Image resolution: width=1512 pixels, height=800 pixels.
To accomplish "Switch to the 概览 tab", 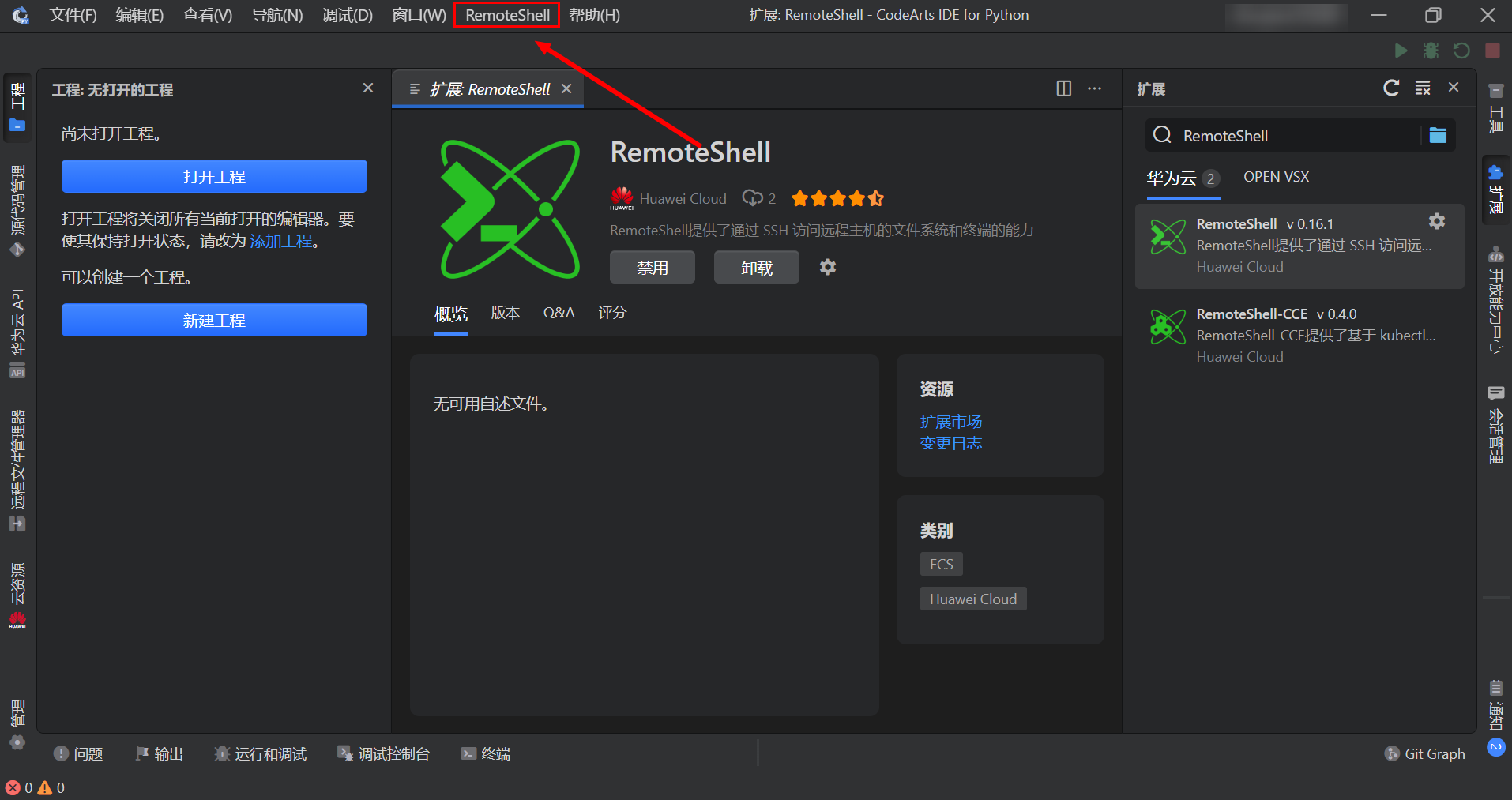I will [451, 314].
